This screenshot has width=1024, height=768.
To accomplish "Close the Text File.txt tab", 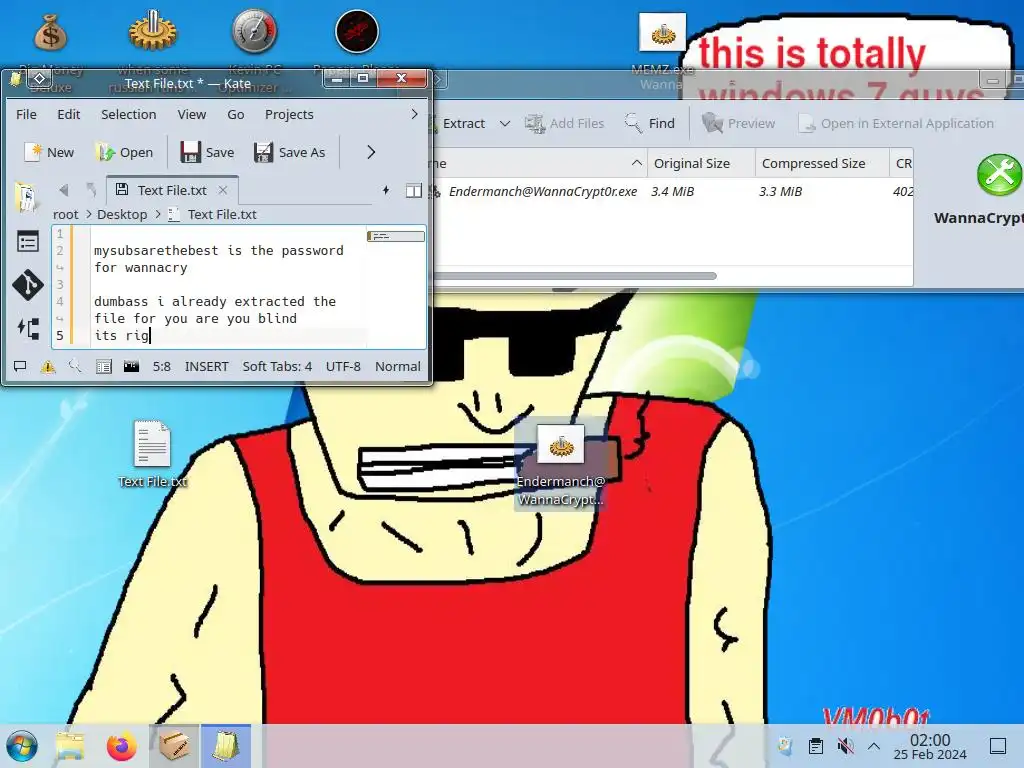I will [x=223, y=190].
